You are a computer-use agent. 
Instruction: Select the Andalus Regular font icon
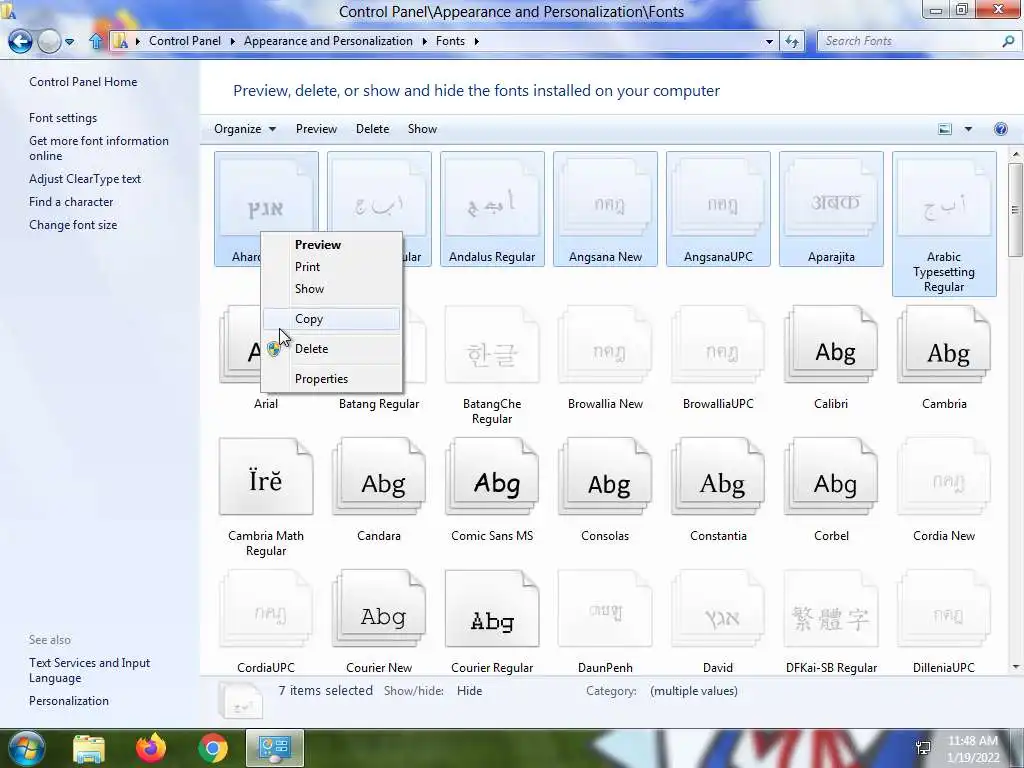point(492,210)
